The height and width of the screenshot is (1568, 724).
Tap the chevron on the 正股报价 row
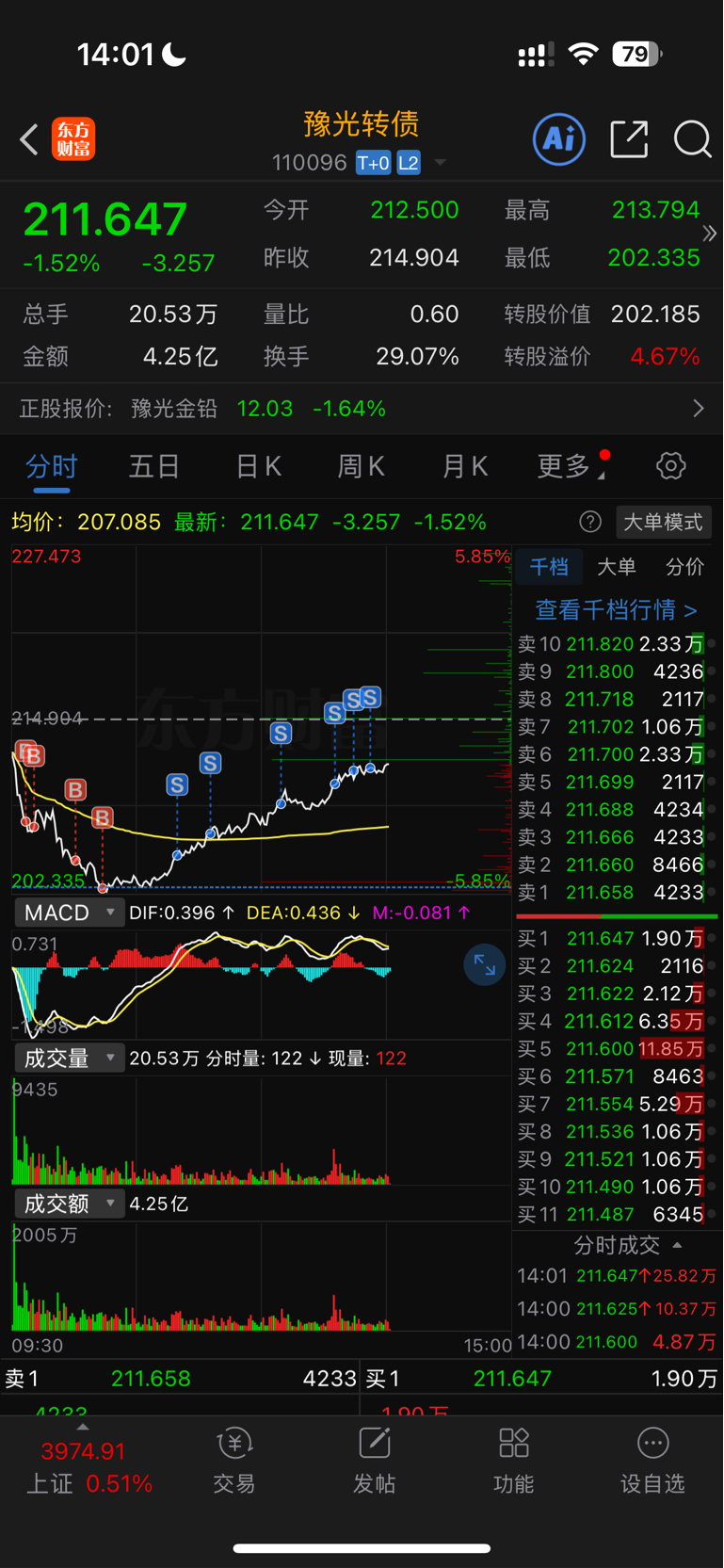699,409
